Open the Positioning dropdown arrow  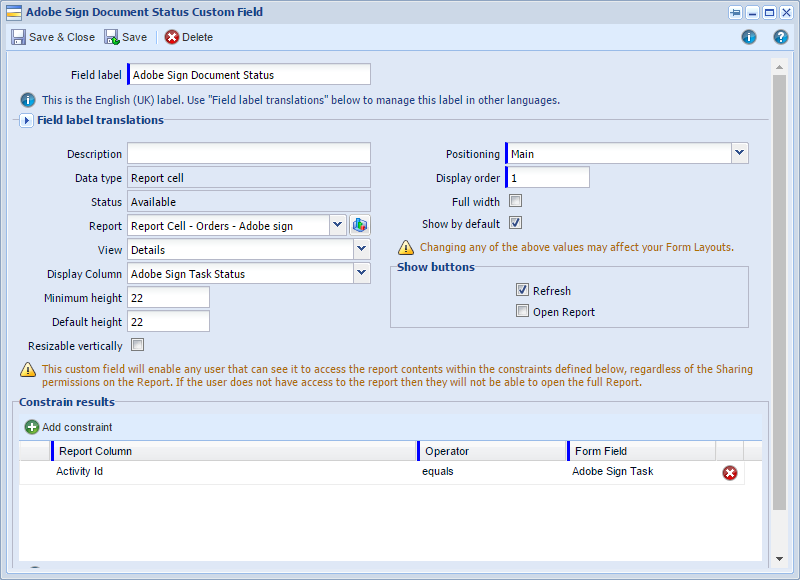click(739, 153)
